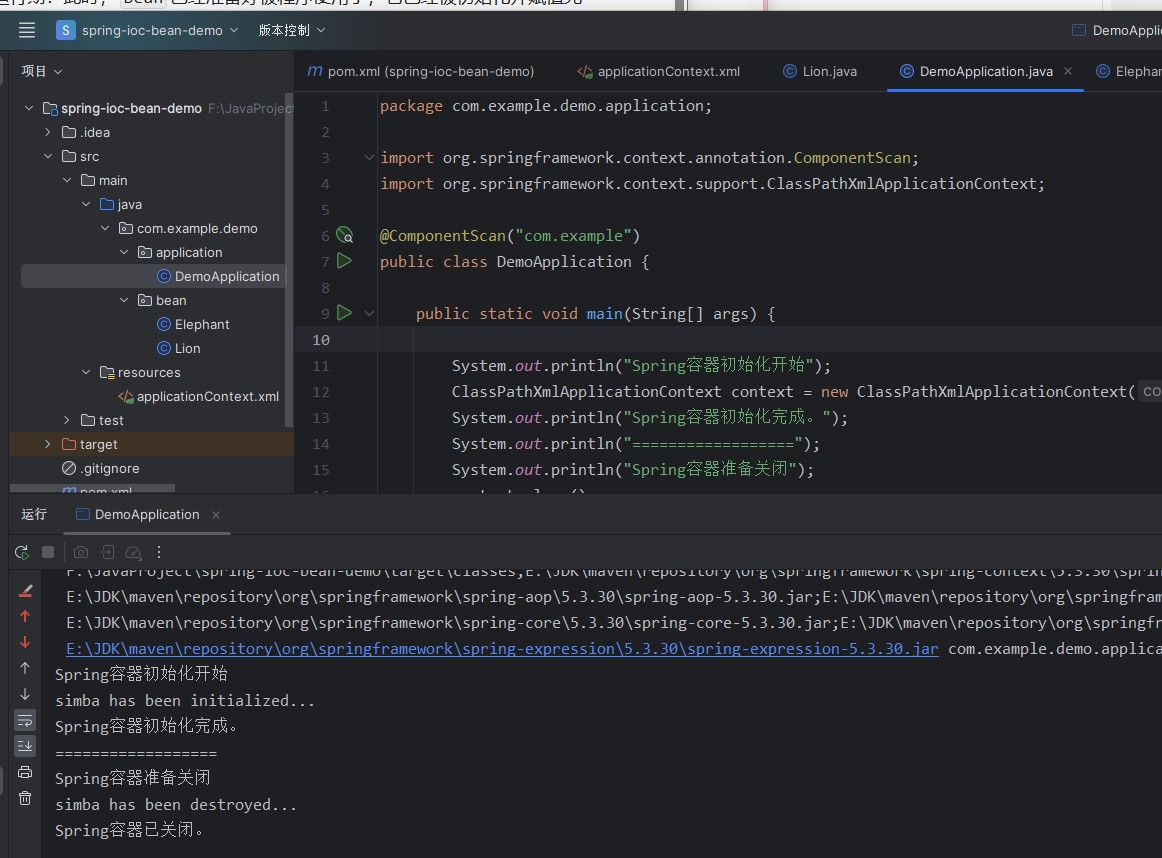Open the hamburger main menu
Screen dimensions: 1162x858
click(x=27, y=30)
